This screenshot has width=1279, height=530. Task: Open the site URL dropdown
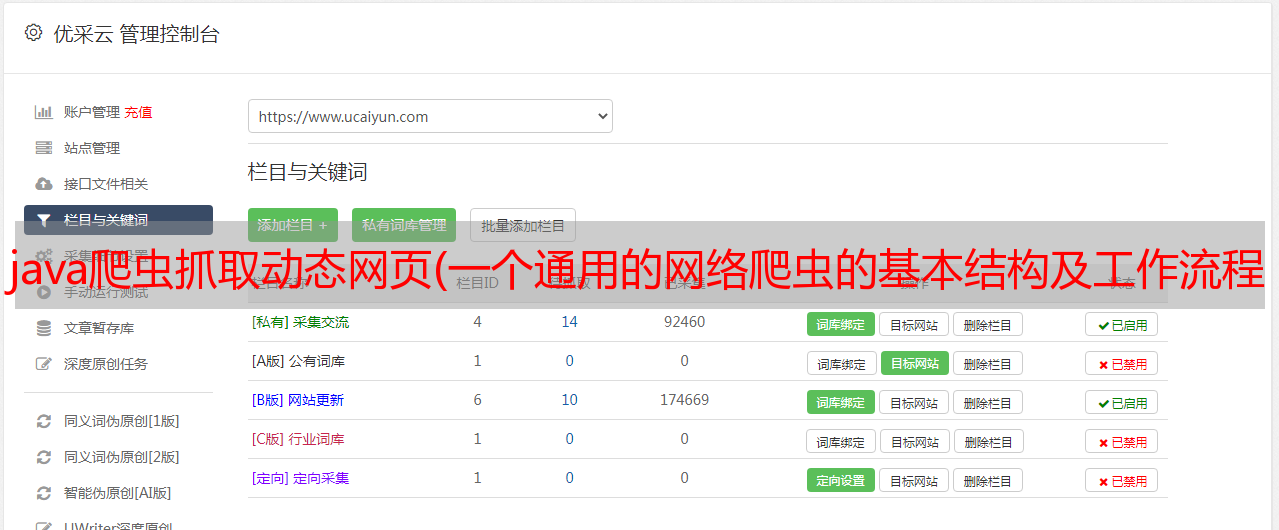(x=430, y=116)
